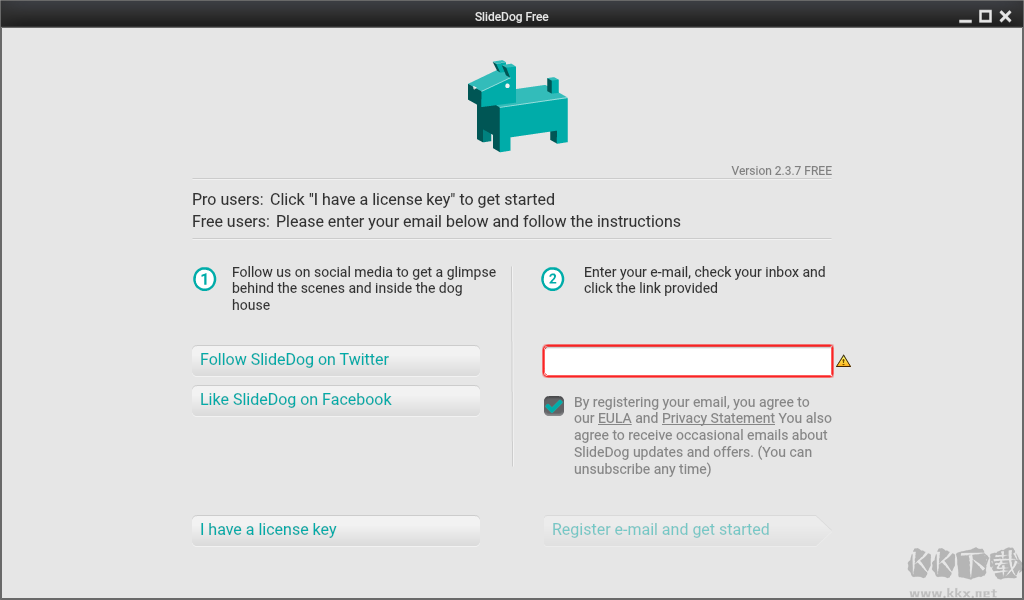Click the step 2 circled number icon

553,279
